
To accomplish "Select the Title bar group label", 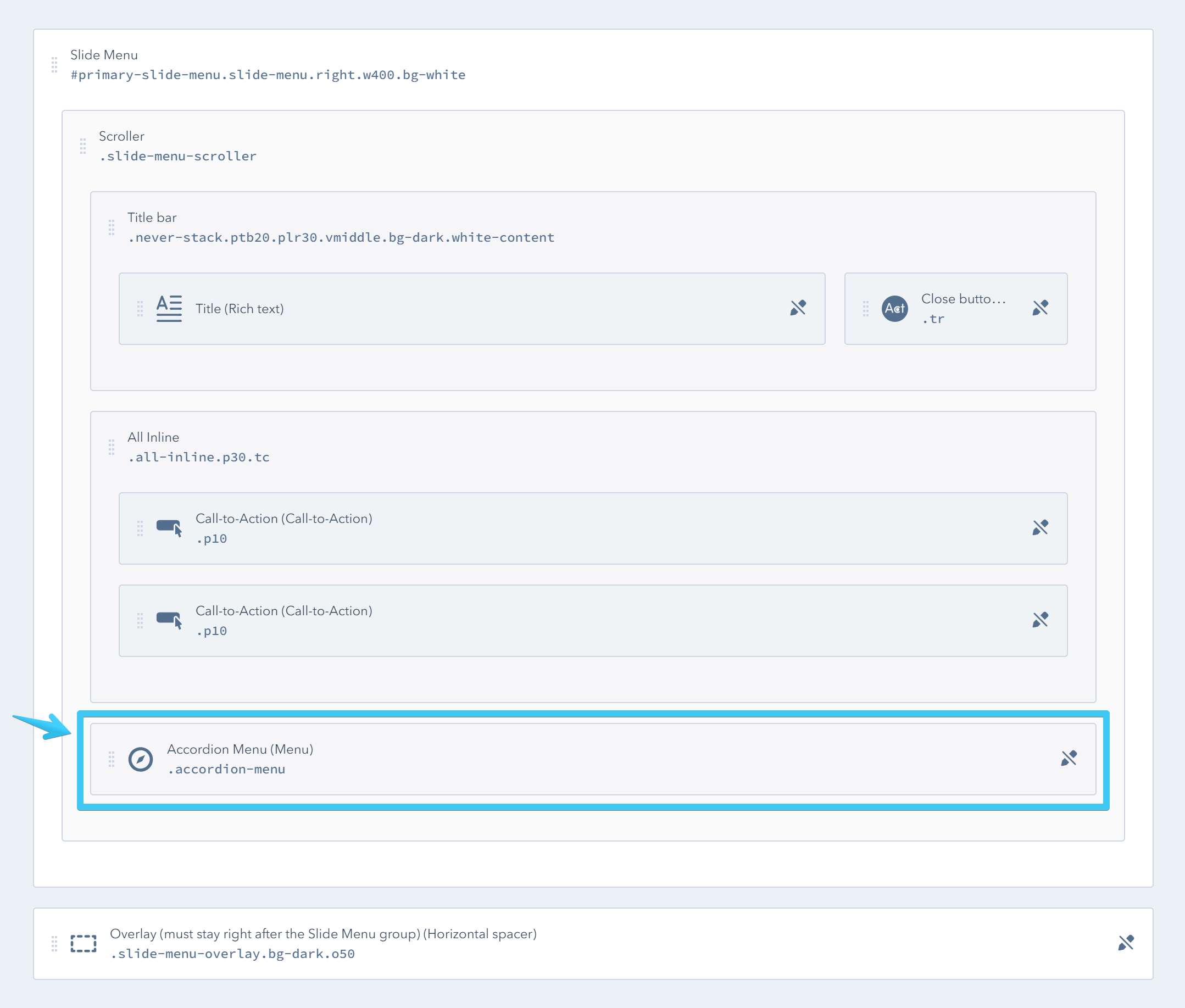I will 152,218.
